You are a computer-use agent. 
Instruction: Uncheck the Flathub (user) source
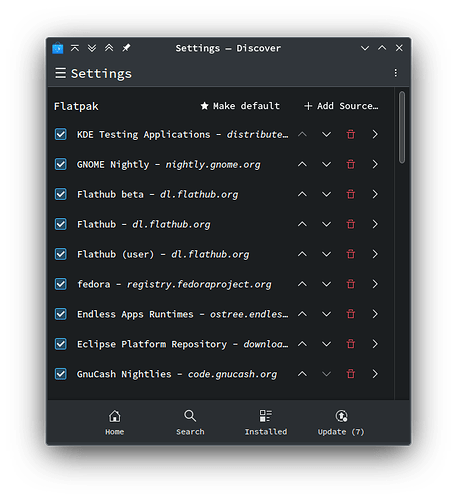pos(61,254)
